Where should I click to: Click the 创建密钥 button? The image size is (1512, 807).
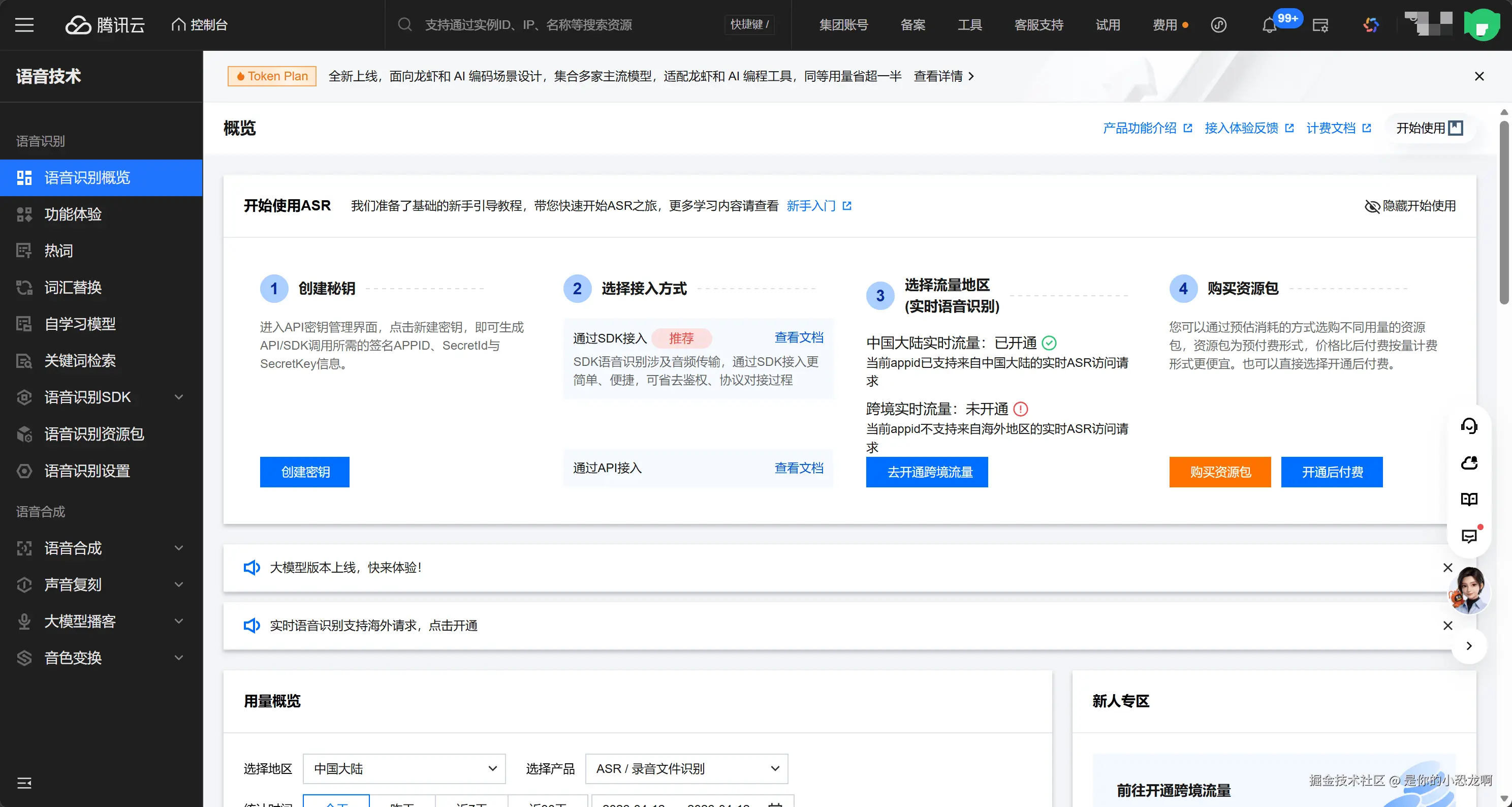(305, 472)
